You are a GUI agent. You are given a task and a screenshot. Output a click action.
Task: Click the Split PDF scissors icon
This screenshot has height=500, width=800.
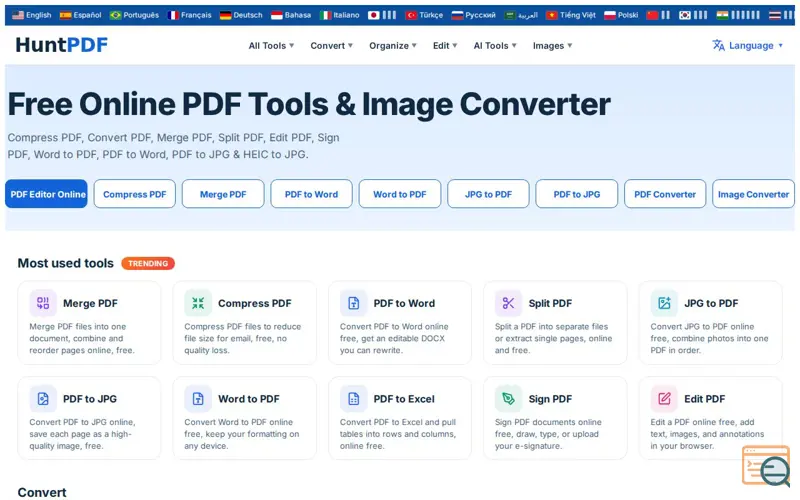509,303
